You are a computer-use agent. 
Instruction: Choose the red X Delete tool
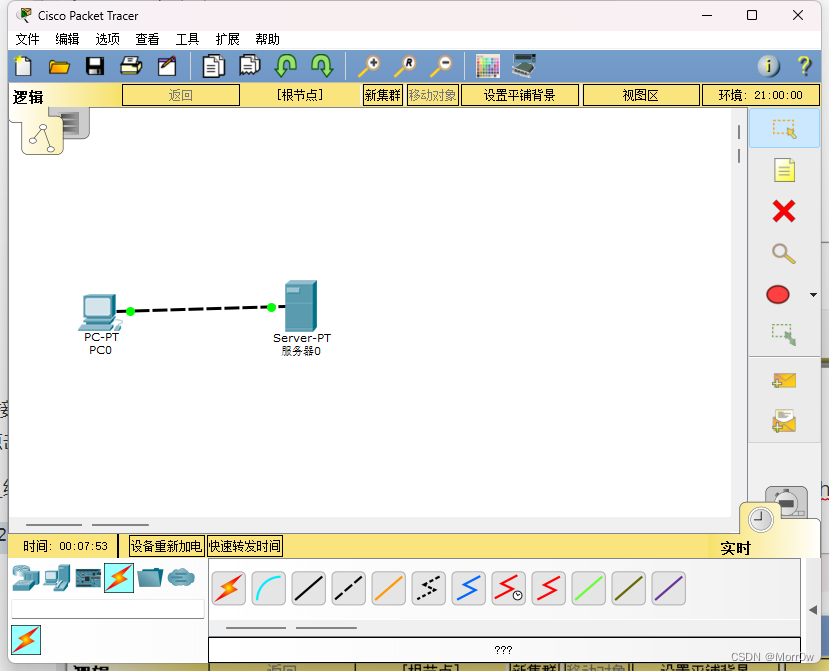(x=784, y=212)
